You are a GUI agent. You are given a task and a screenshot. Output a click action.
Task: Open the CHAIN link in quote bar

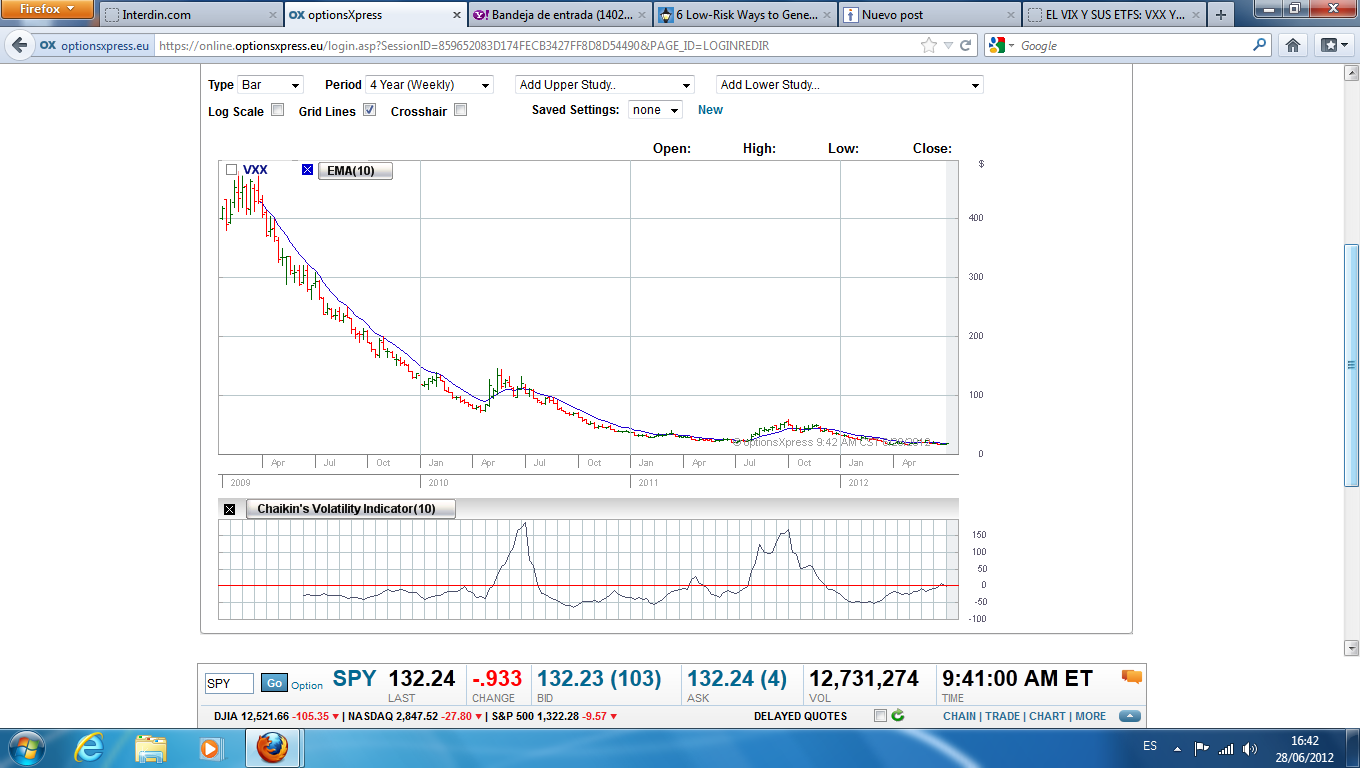pyautogui.click(x=959, y=716)
